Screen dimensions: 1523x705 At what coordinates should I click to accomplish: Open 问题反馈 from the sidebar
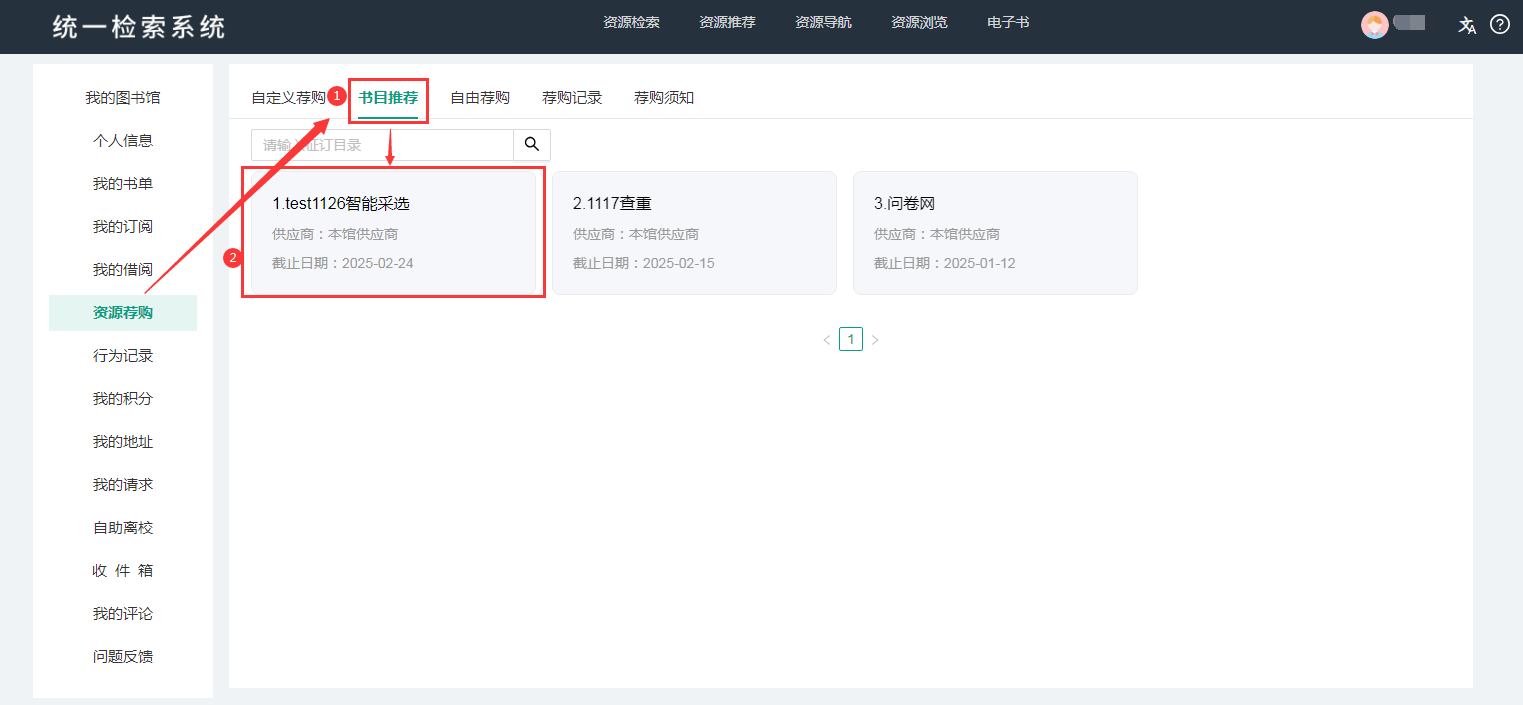point(122,656)
